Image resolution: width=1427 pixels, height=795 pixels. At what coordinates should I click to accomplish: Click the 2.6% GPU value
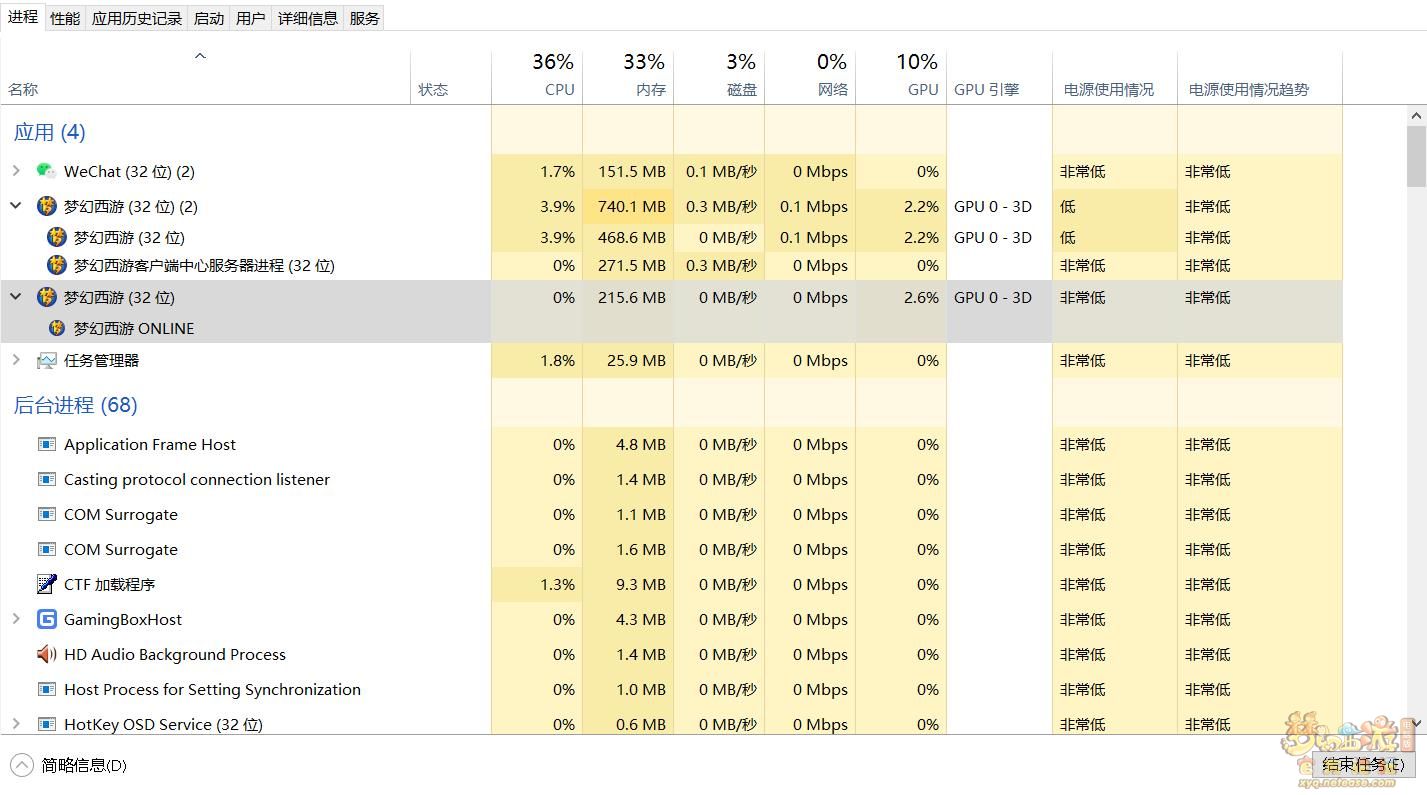point(920,298)
